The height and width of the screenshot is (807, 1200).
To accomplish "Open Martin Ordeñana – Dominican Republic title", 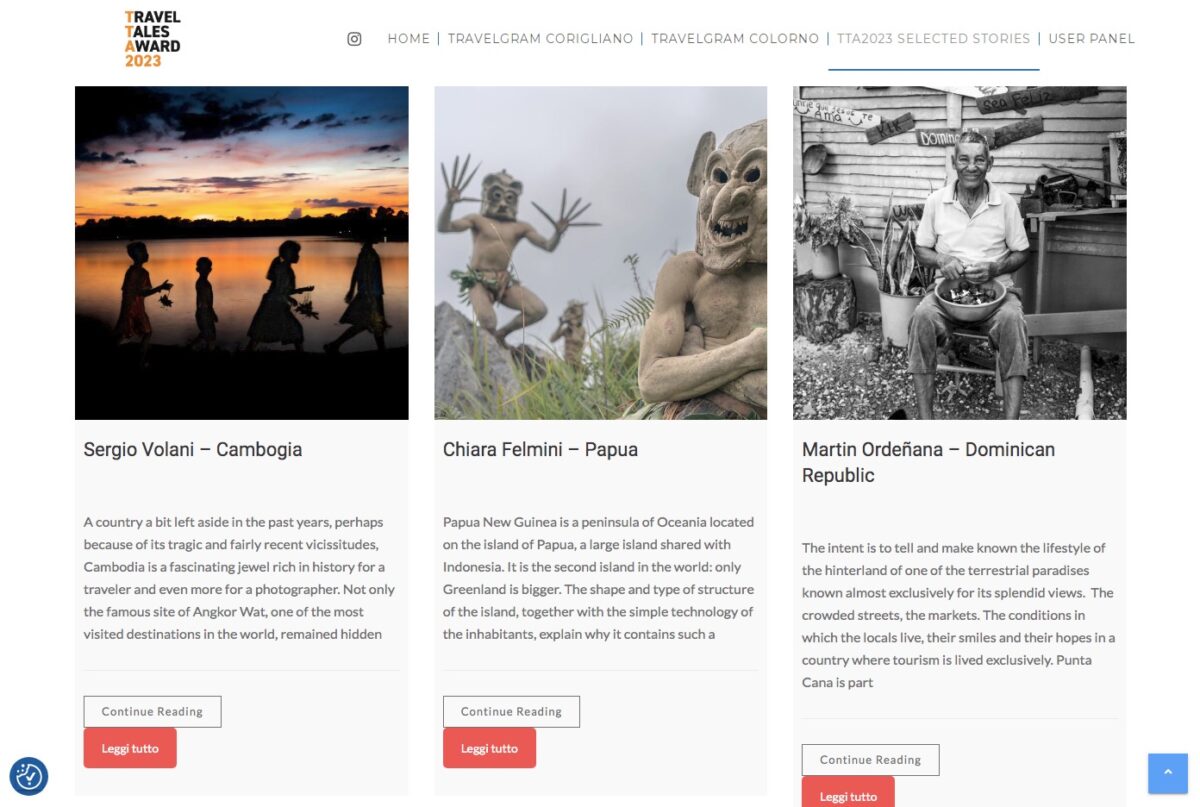I will click(928, 462).
